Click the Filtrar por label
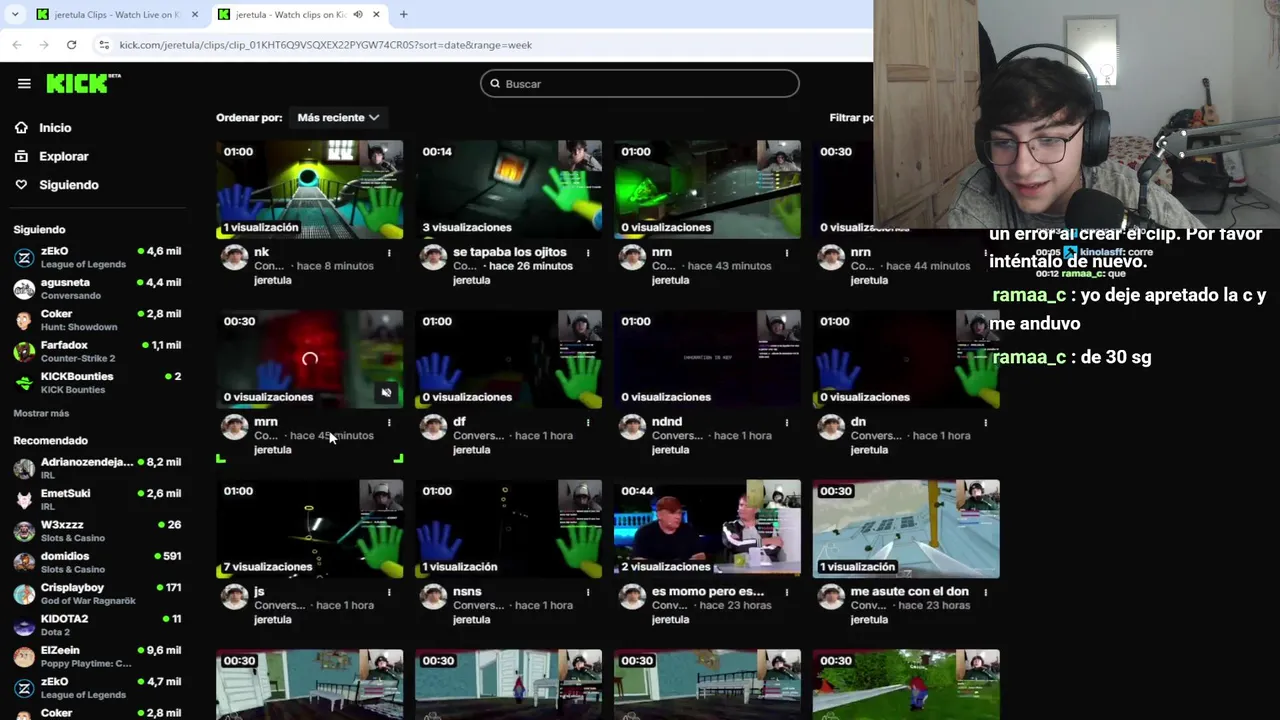 851,117
